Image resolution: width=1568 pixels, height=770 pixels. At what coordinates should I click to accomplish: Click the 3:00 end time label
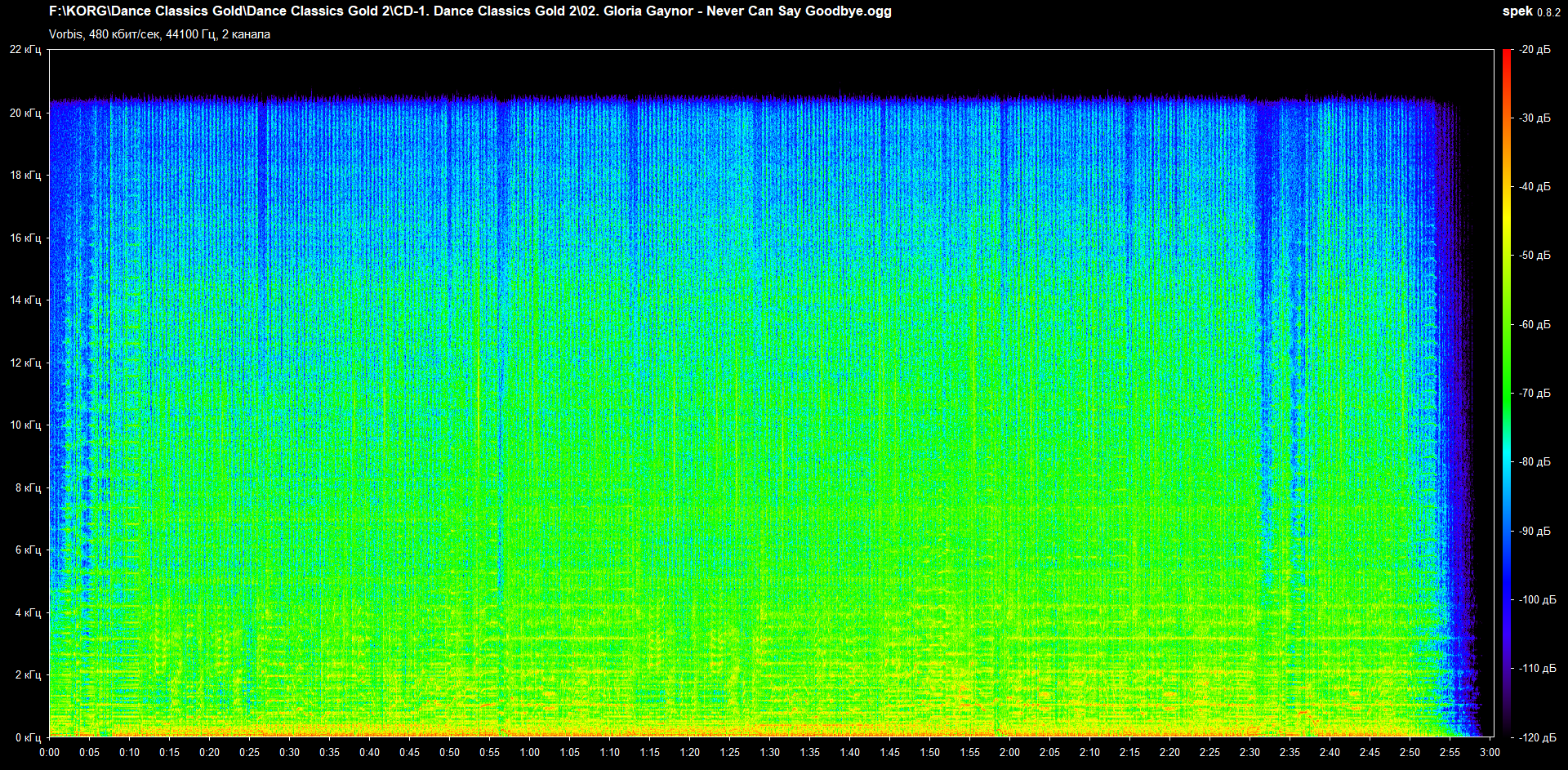pos(1490,752)
